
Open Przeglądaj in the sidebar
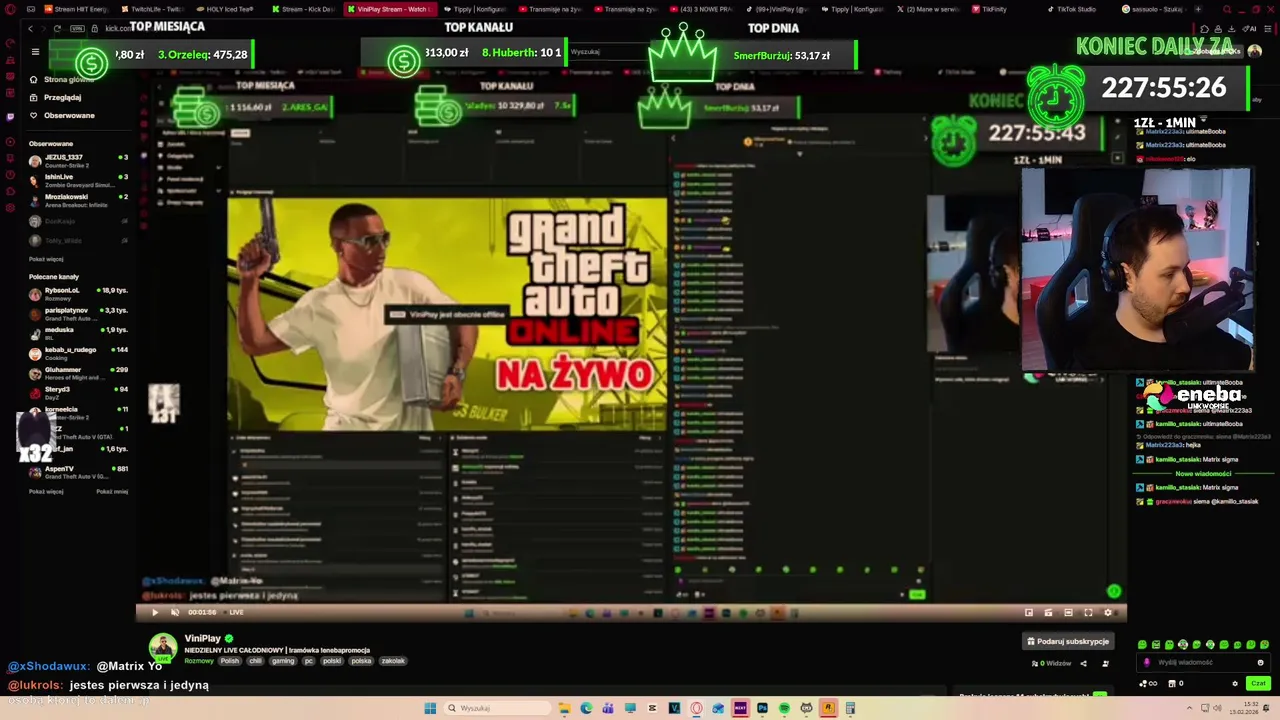point(56,97)
